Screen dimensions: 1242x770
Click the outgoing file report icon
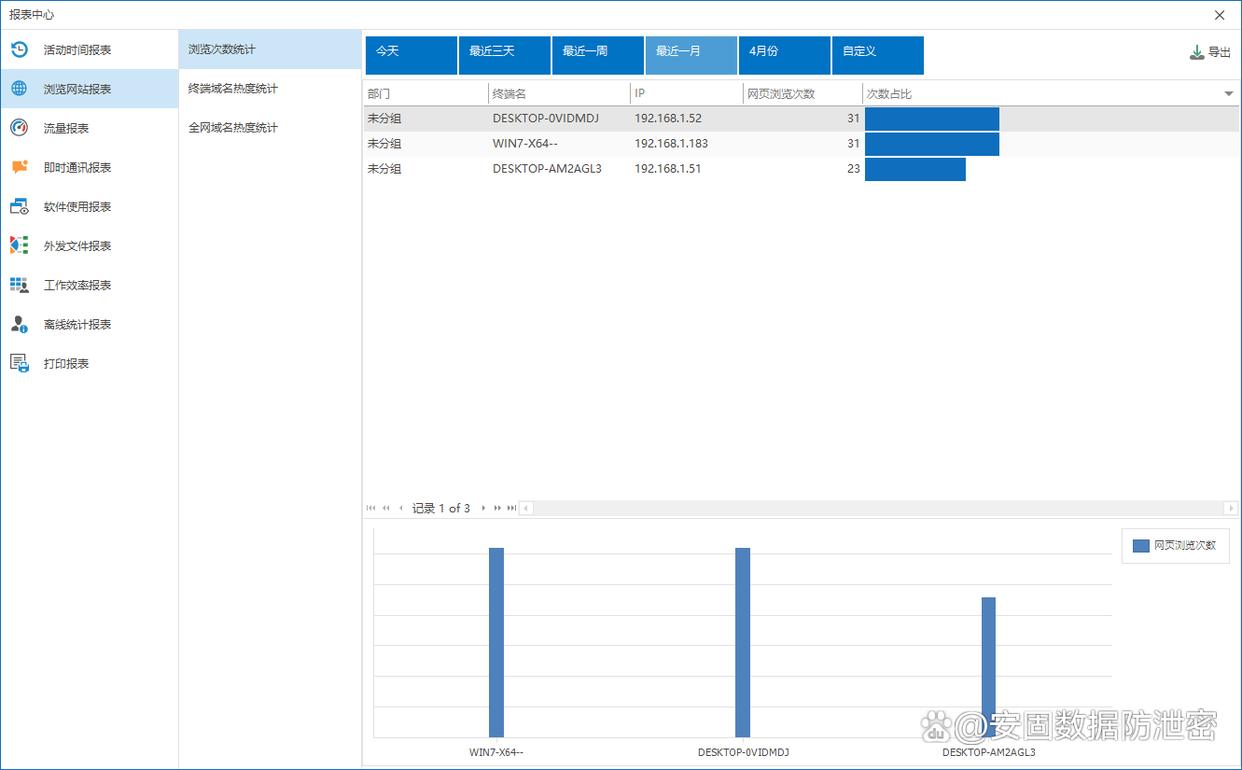click(x=19, y=245)
